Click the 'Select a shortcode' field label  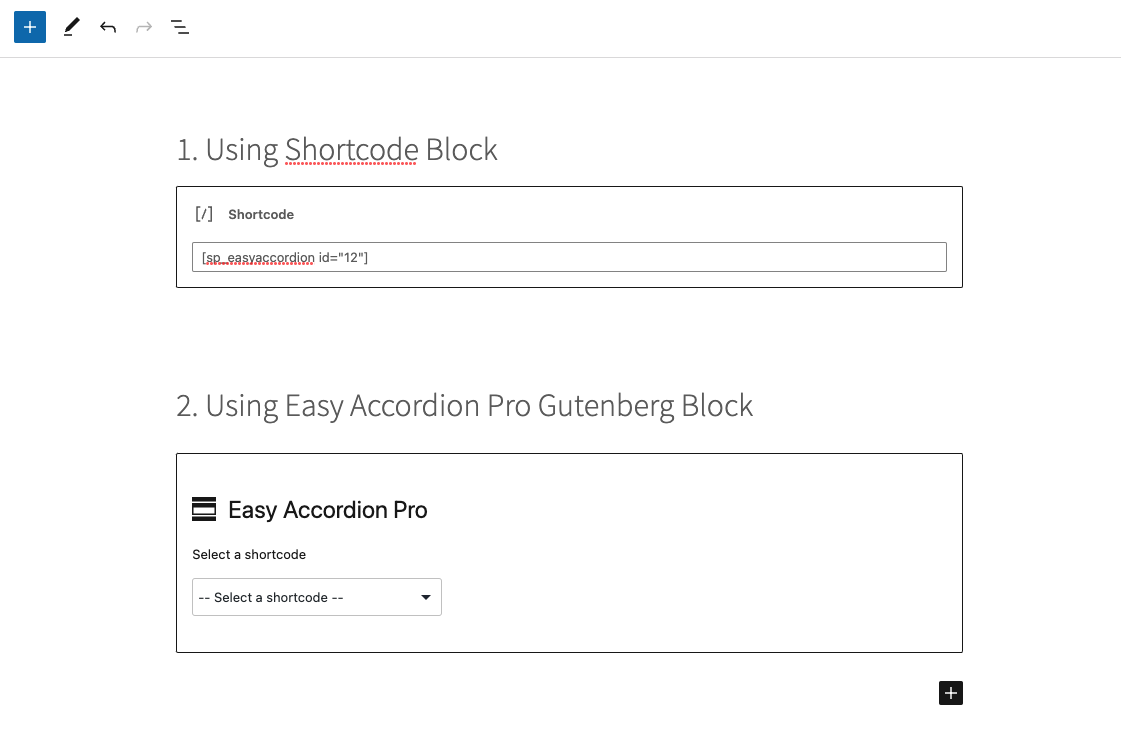[249, 554]
